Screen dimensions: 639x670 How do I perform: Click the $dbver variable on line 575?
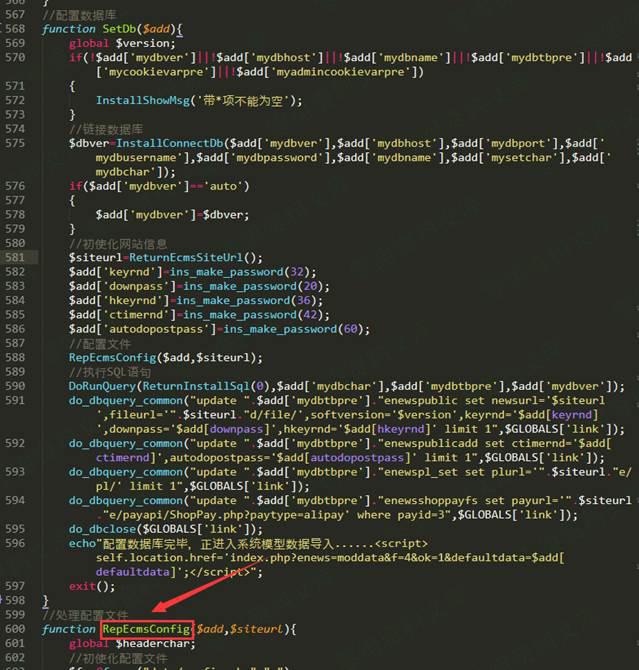coord(86,143)
